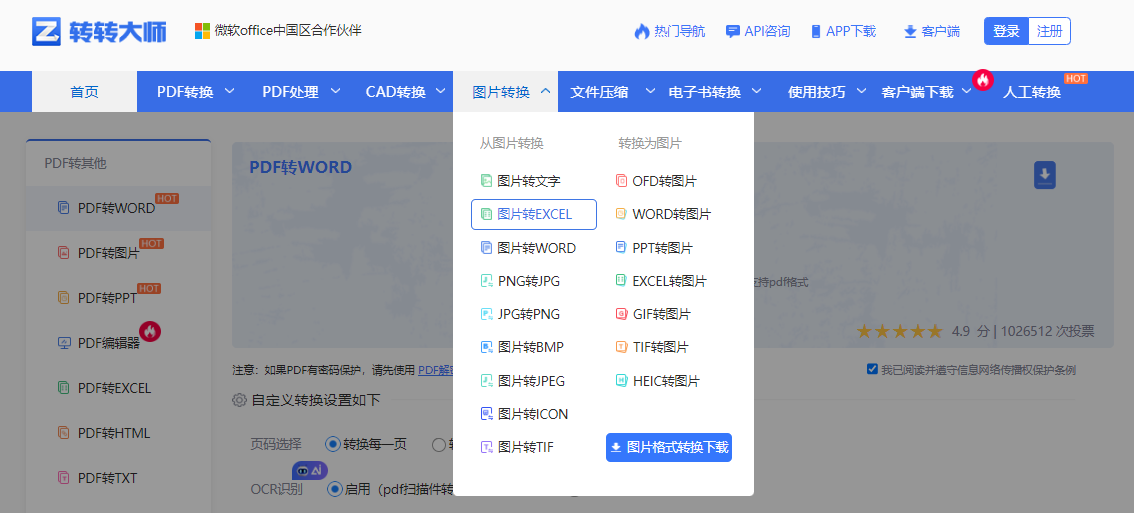This screenshot has height=513, width=1134.
Task: Click the gear icon beside 自定义转换设置如下
Action: (239, 400)
